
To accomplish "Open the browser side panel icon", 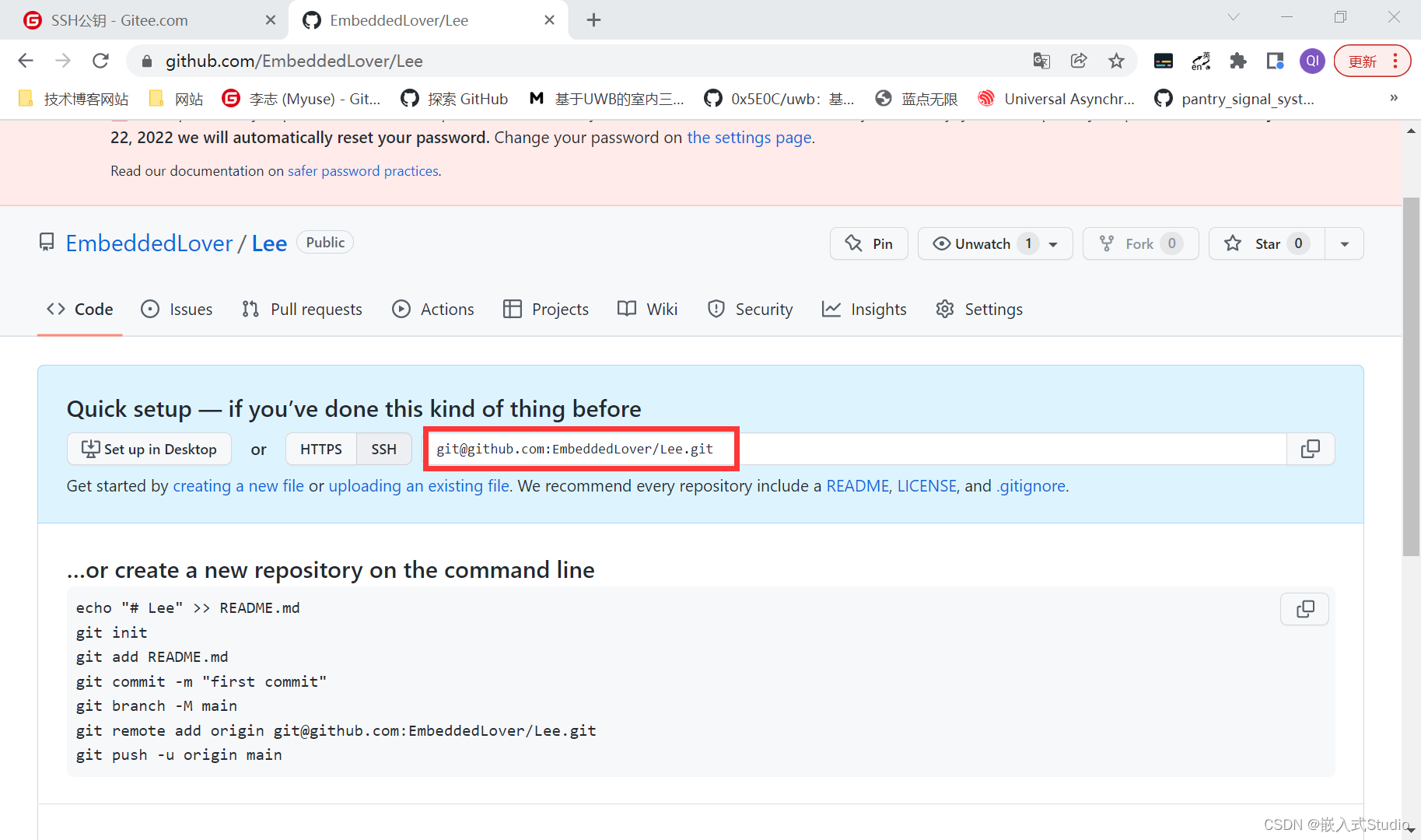I will coord(1275,61).
